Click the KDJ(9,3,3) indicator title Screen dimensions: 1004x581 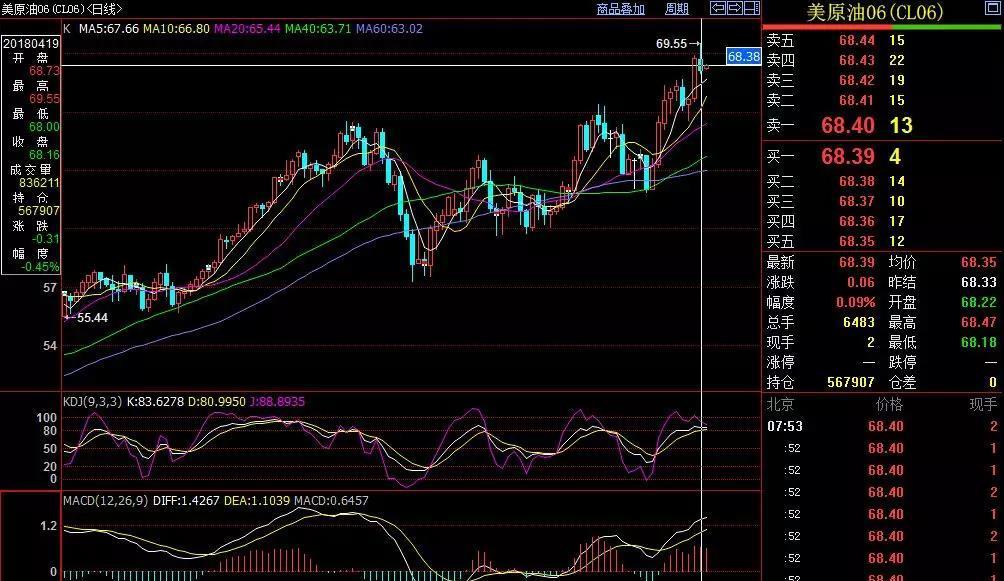coord(92,402)
